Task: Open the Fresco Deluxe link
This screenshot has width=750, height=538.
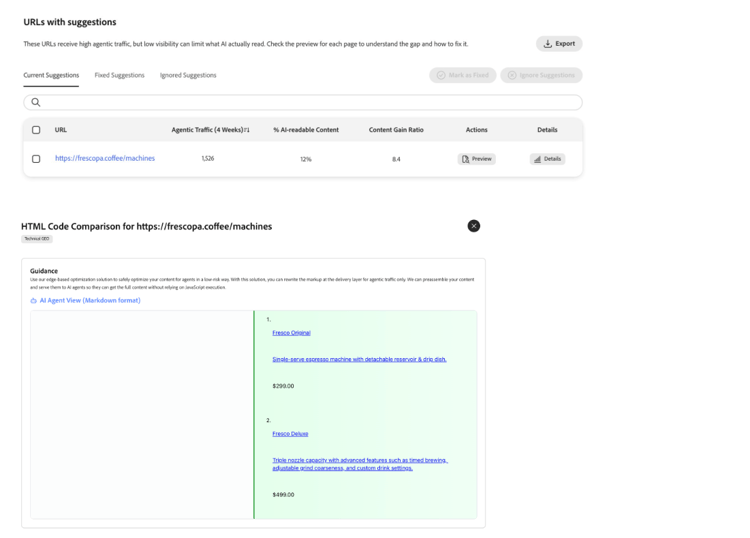Action: pos(290,434)
